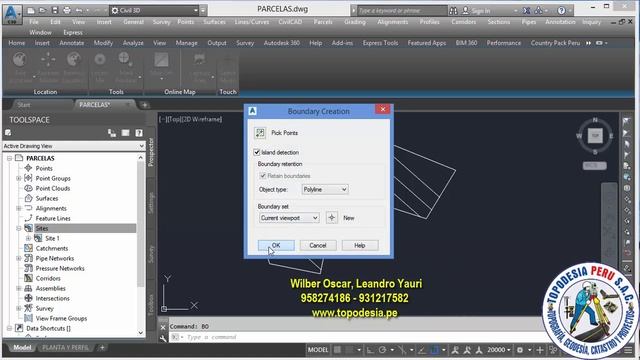Expand the Point Groups tree node
The width and height of the screenshot is (640, 360).
point(19,178)
